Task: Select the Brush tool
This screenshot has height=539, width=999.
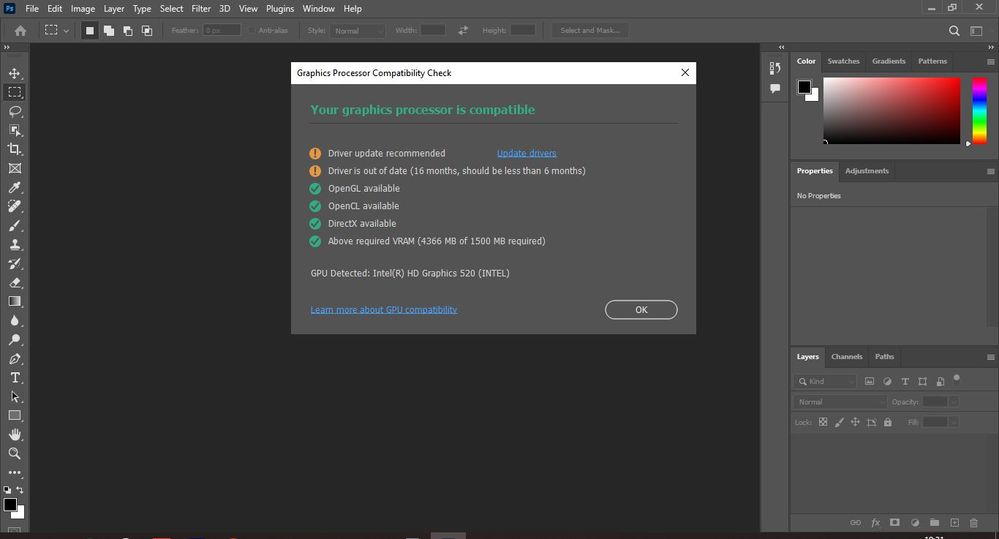Action: (x=15, y=226)
